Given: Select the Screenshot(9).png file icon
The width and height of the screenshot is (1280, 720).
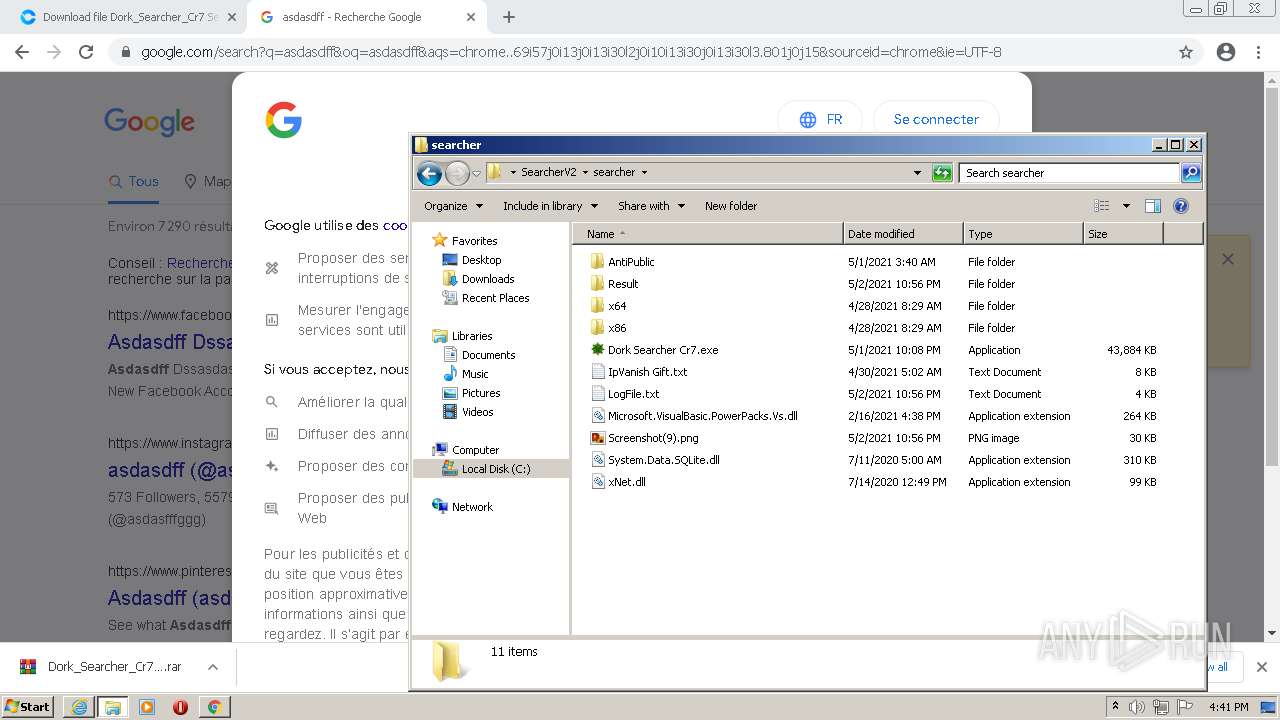Looking at the screenshot, I should pyautogui.click(x=598, y=438).
